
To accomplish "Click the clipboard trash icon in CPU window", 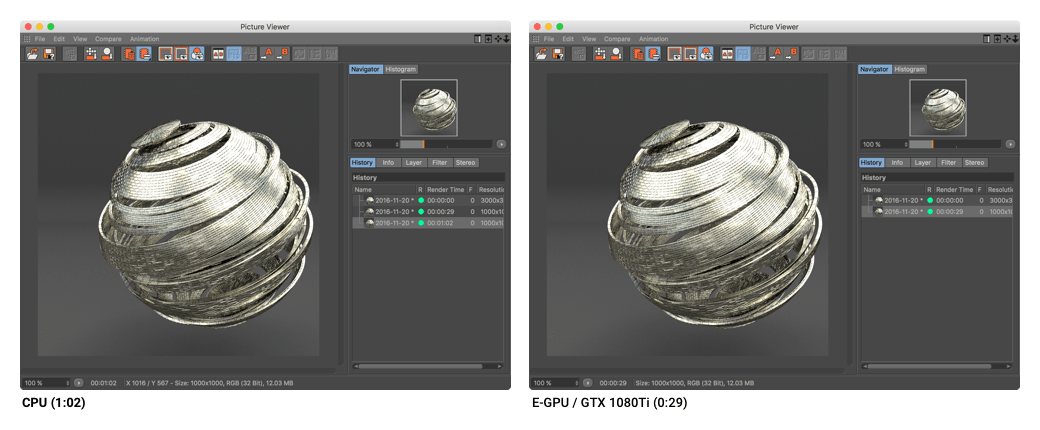I will point(129,54).
